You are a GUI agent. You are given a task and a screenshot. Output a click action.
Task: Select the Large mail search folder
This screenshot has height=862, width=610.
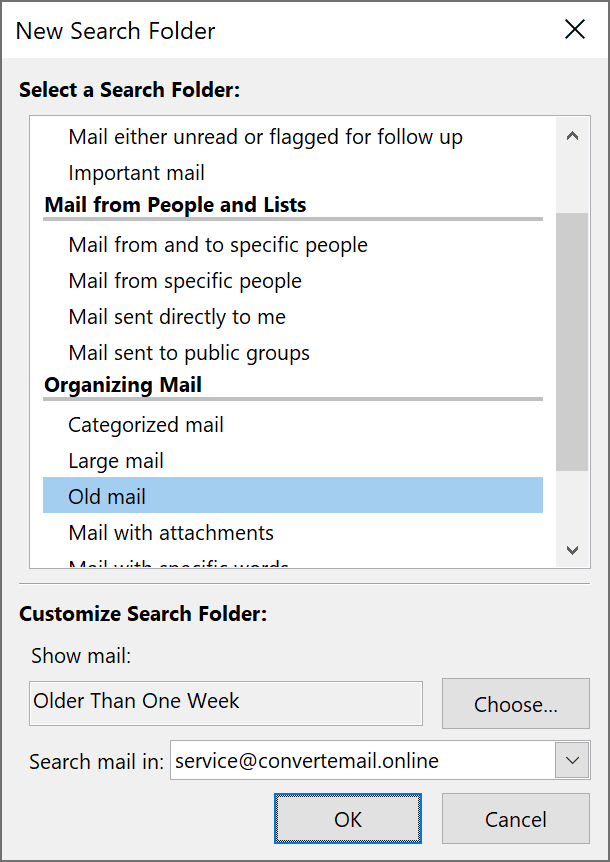116,461
